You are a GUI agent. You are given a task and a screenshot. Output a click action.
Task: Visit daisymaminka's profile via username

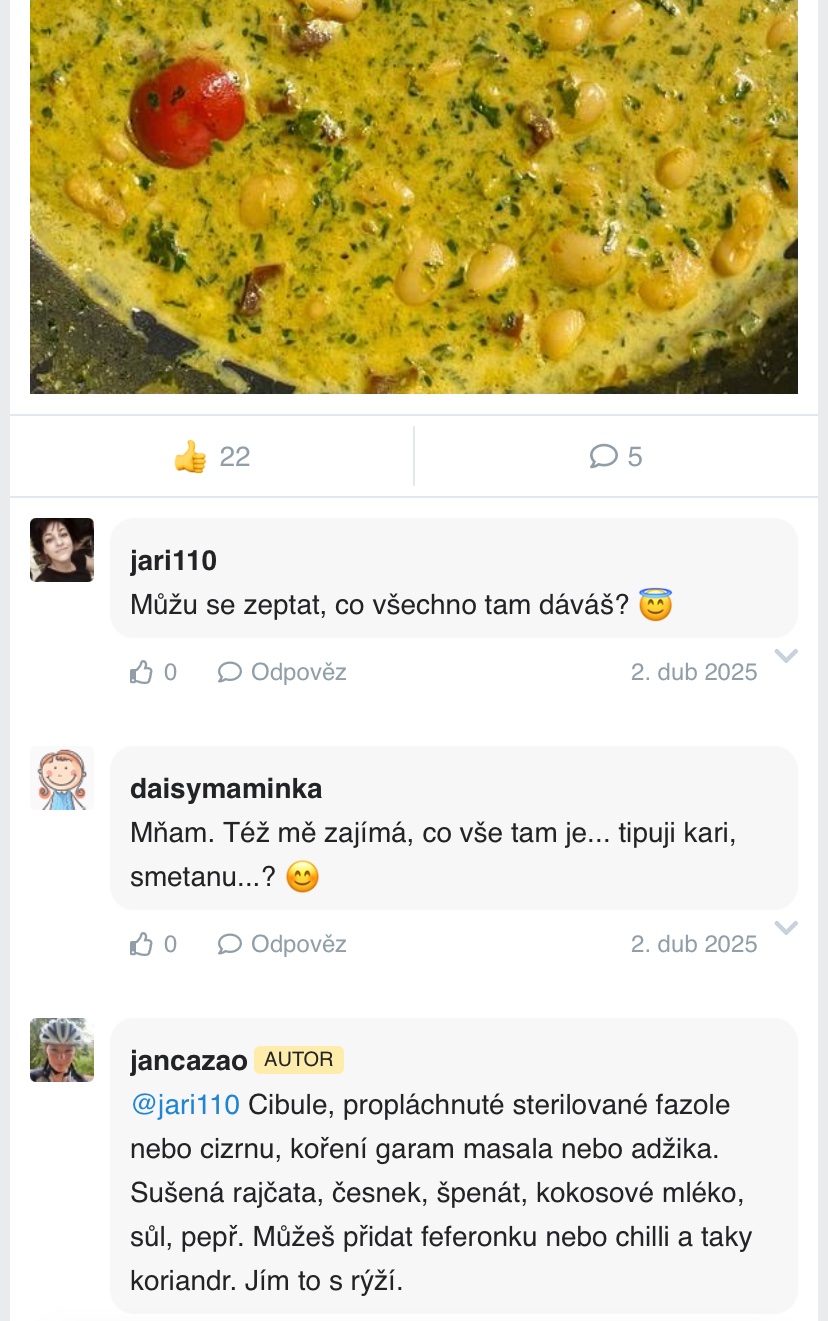pyautogui.click(x=226, y=789)
